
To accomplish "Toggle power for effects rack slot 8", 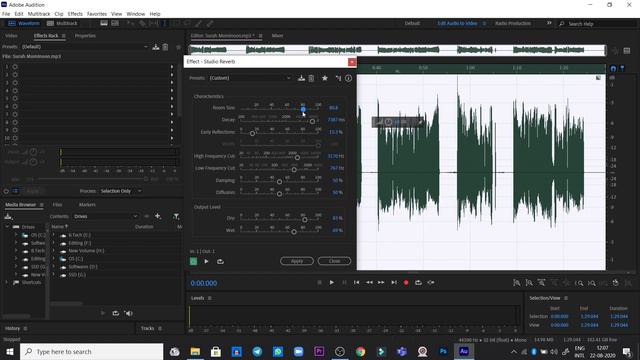I will (x=15, y=122).
